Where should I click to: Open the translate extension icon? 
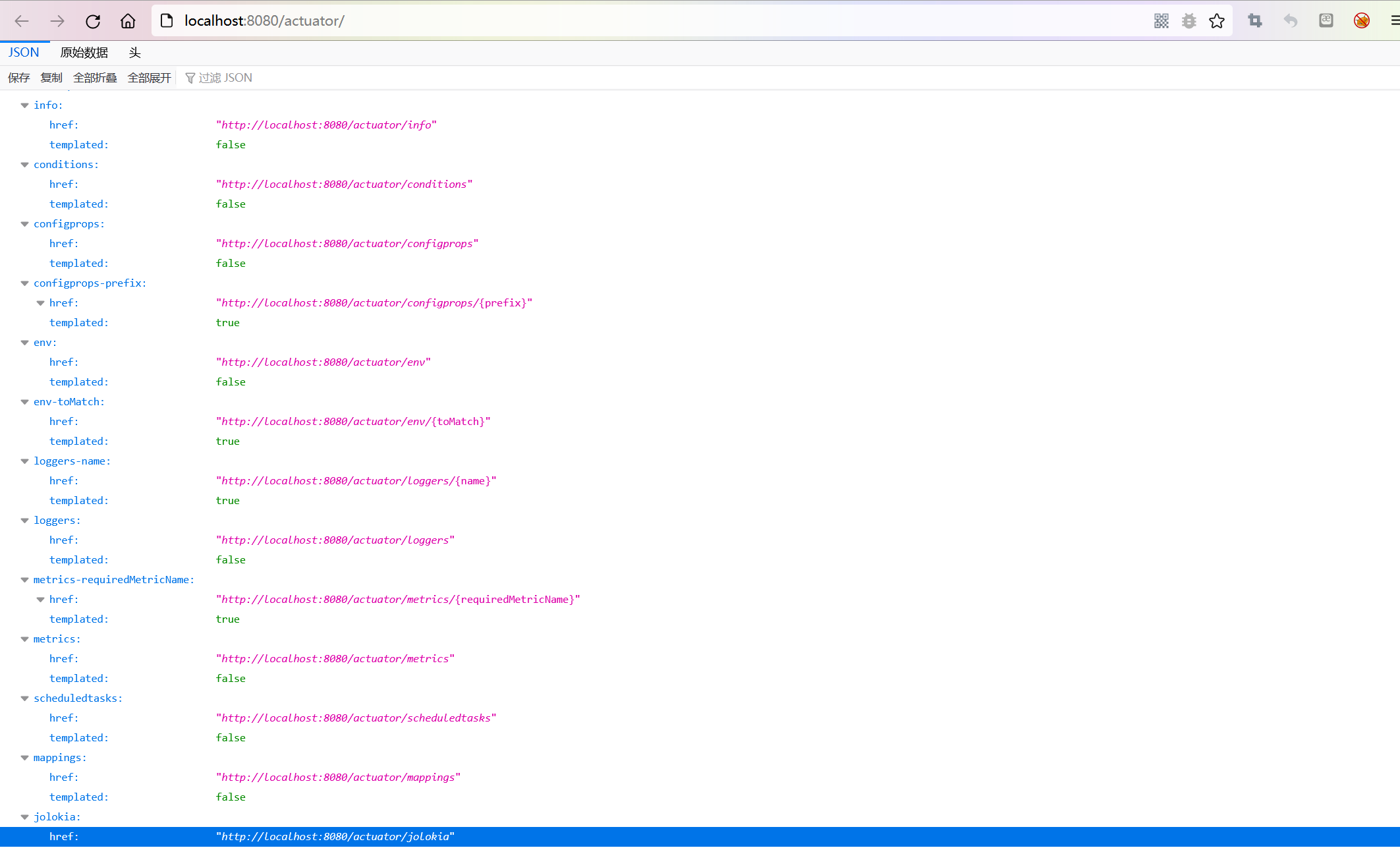click(x=1326, y=21)
